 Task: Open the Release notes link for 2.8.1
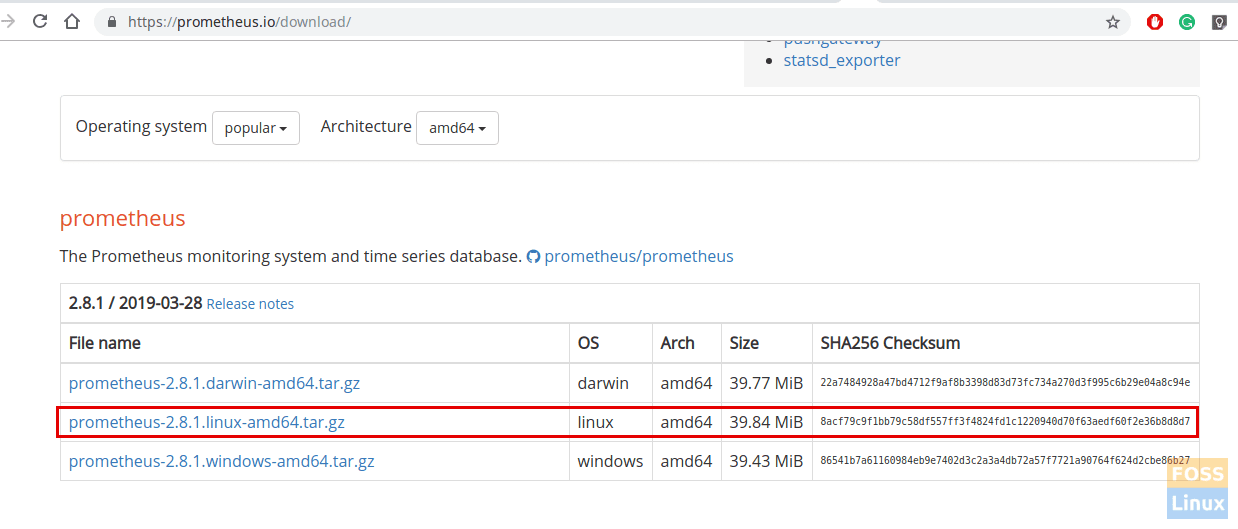click(250, 304)
